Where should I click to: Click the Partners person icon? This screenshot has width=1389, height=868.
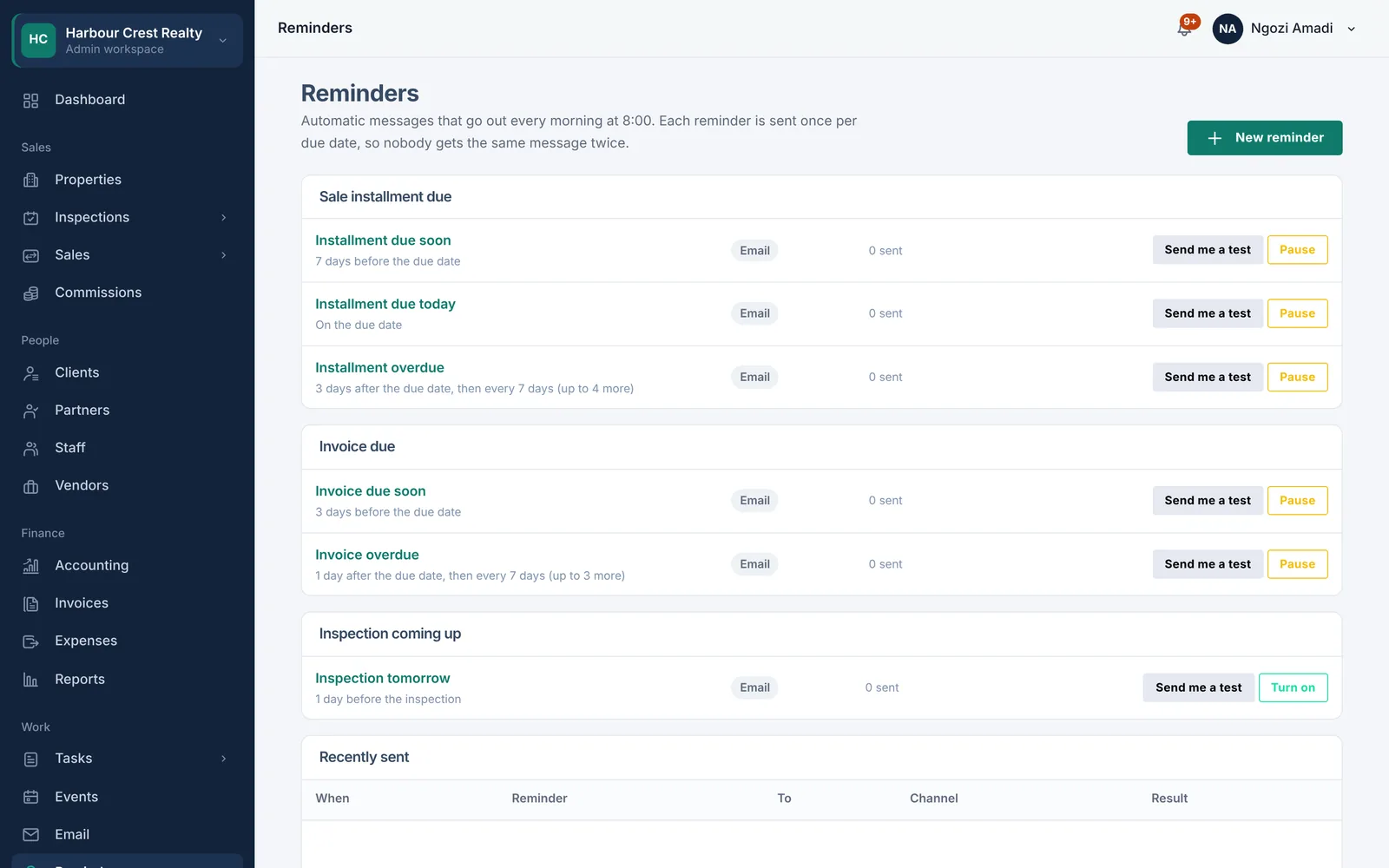[31, 411]
